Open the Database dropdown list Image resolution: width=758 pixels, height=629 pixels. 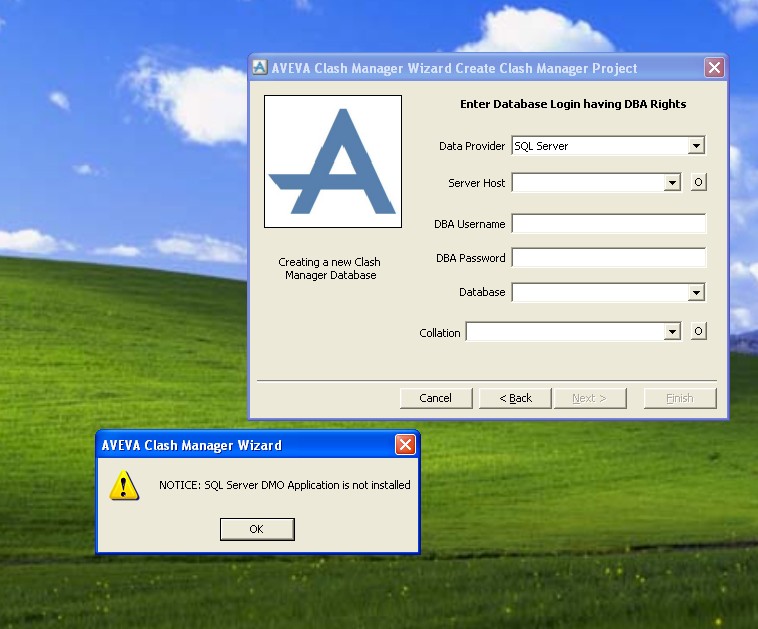click(696, 293)
